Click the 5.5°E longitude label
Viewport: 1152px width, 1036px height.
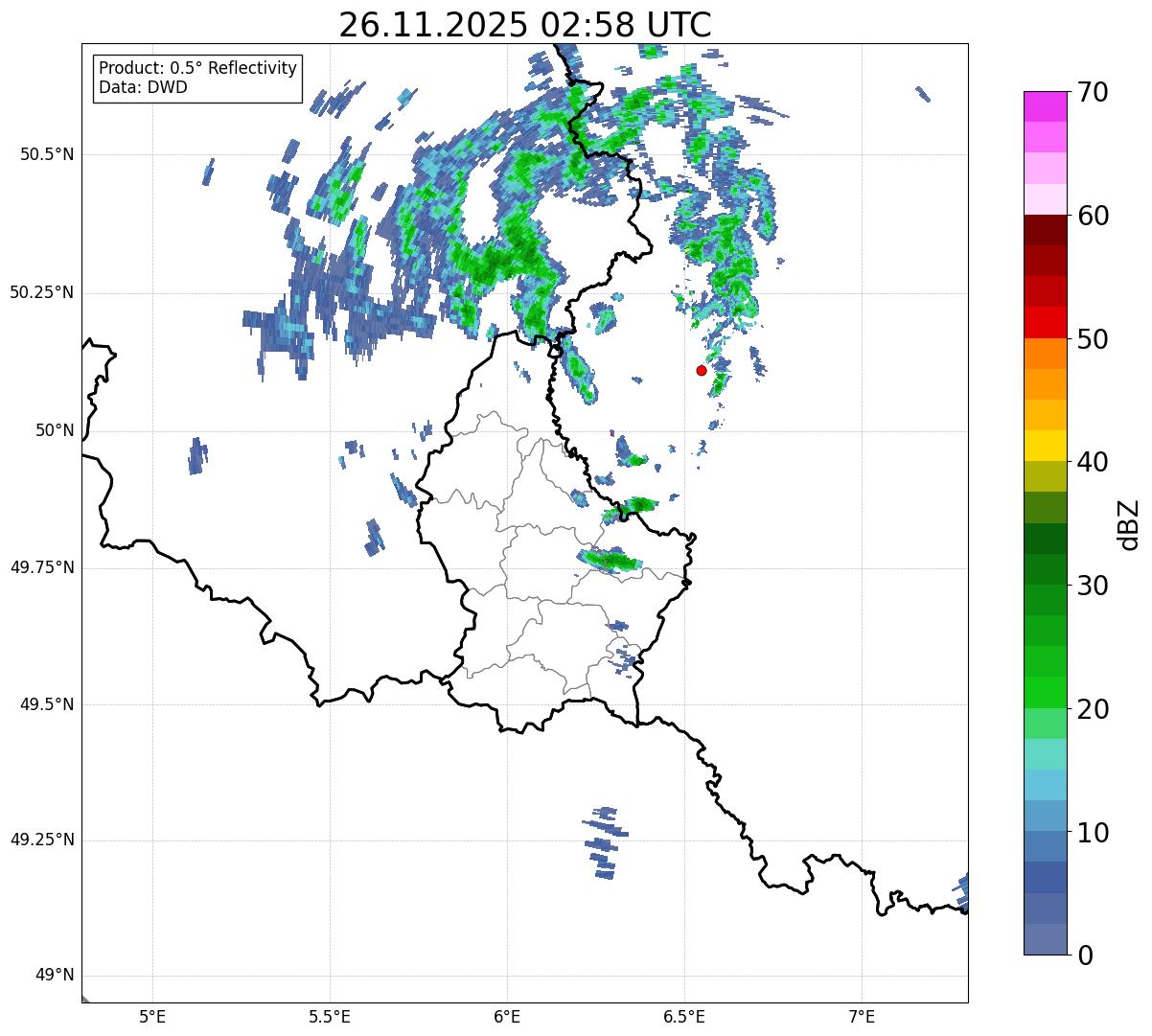click(x=330, y=1016)
